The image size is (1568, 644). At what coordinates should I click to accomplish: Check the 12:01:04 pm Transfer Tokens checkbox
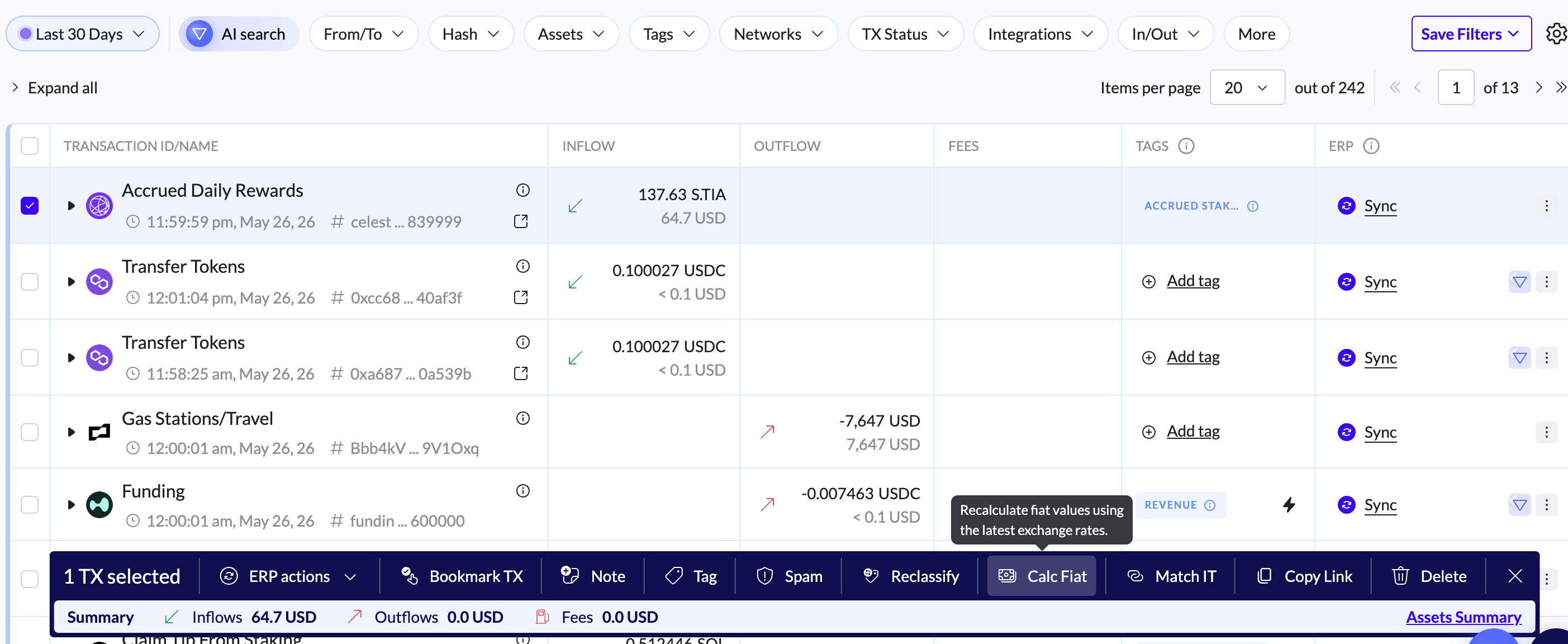coord(29,282)
